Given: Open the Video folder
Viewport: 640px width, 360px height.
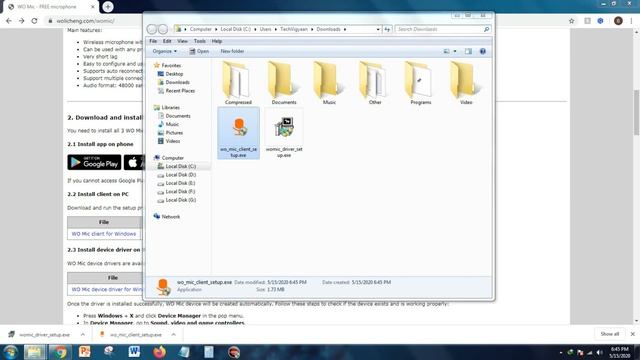Looking at the screenshot, I should click(x=466, y=82).
